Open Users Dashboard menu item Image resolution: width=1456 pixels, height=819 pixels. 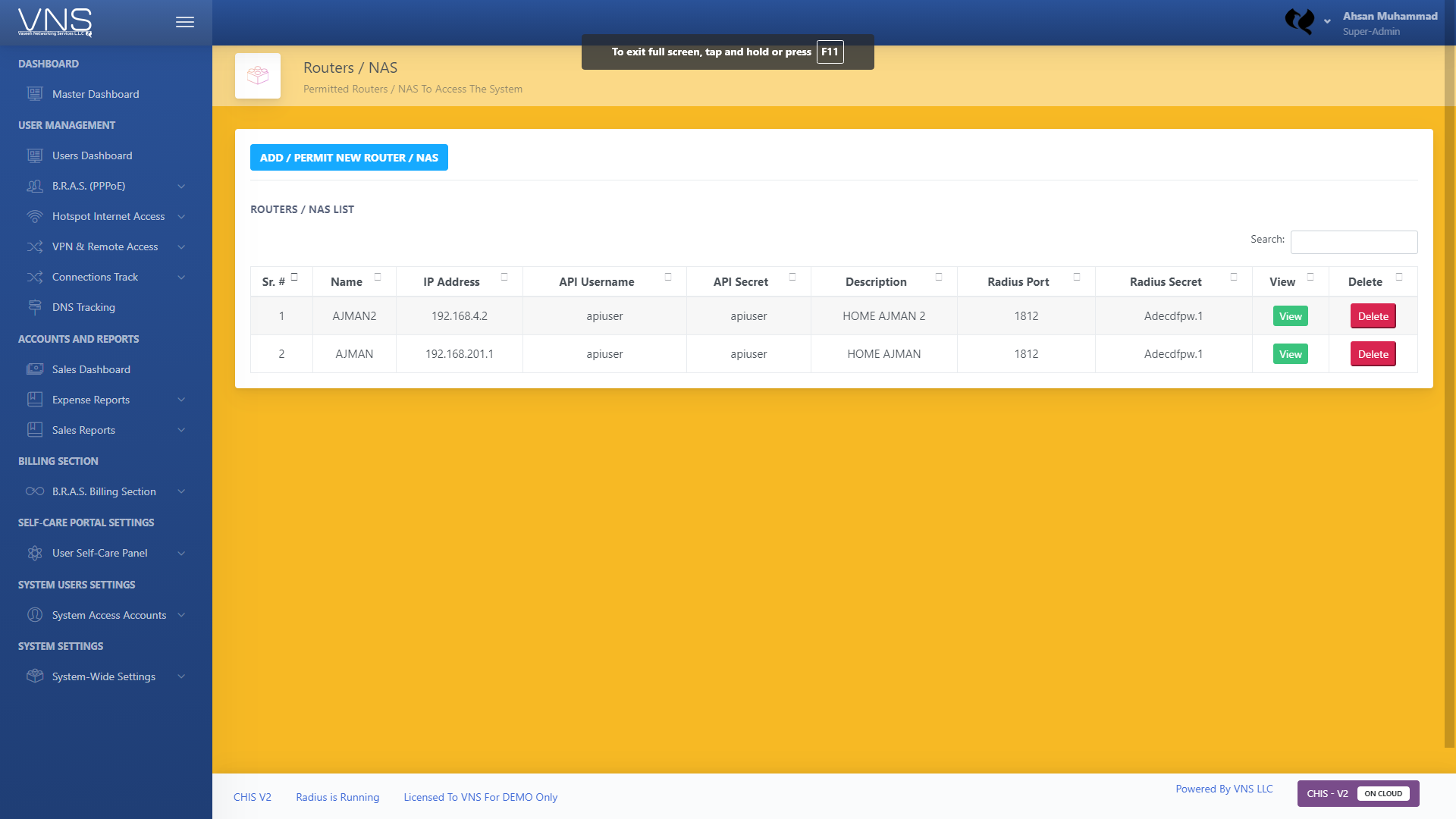(92, 155)
